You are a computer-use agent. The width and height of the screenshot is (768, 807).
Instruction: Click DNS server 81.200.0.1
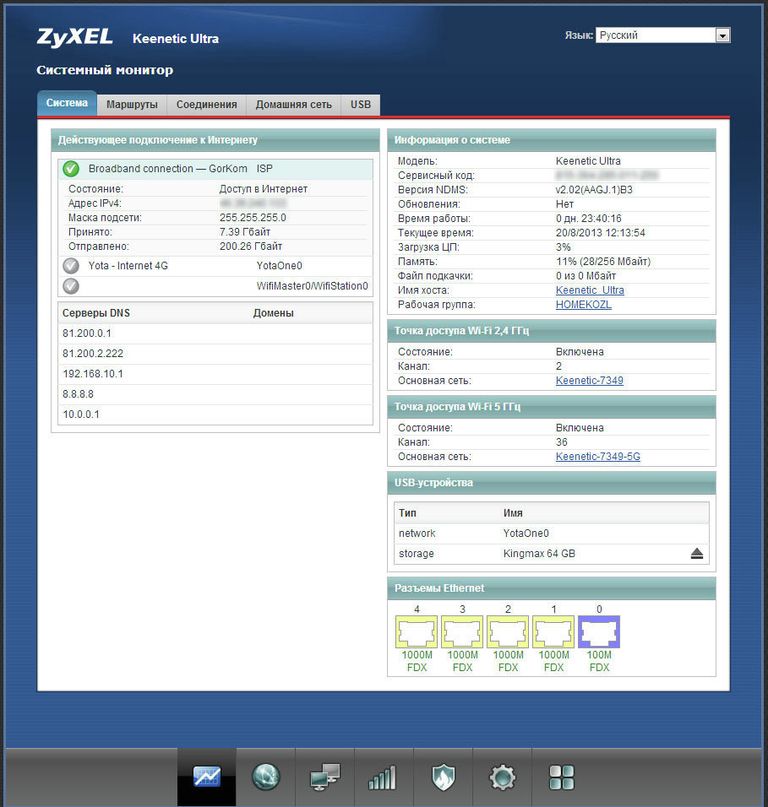[x=87, y=334]
